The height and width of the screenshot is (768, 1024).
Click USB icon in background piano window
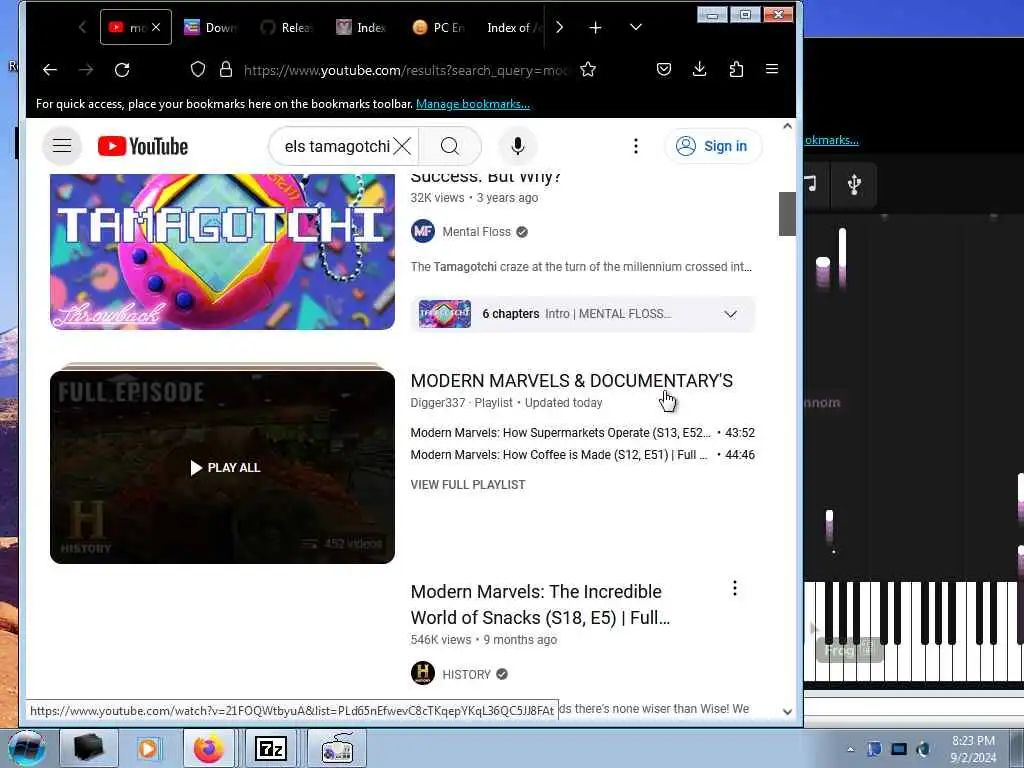[854, 184]
